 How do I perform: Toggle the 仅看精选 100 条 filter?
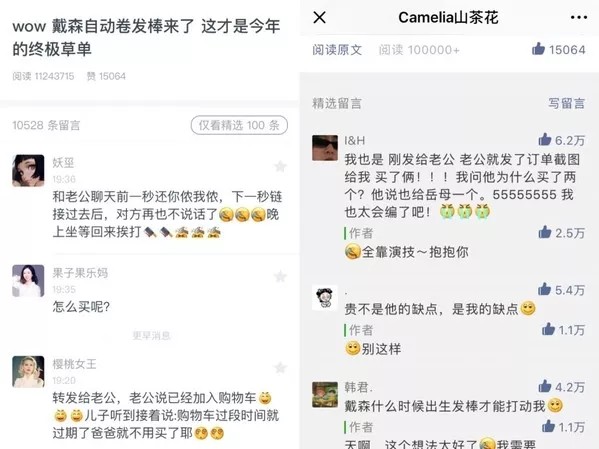point(239,125)
